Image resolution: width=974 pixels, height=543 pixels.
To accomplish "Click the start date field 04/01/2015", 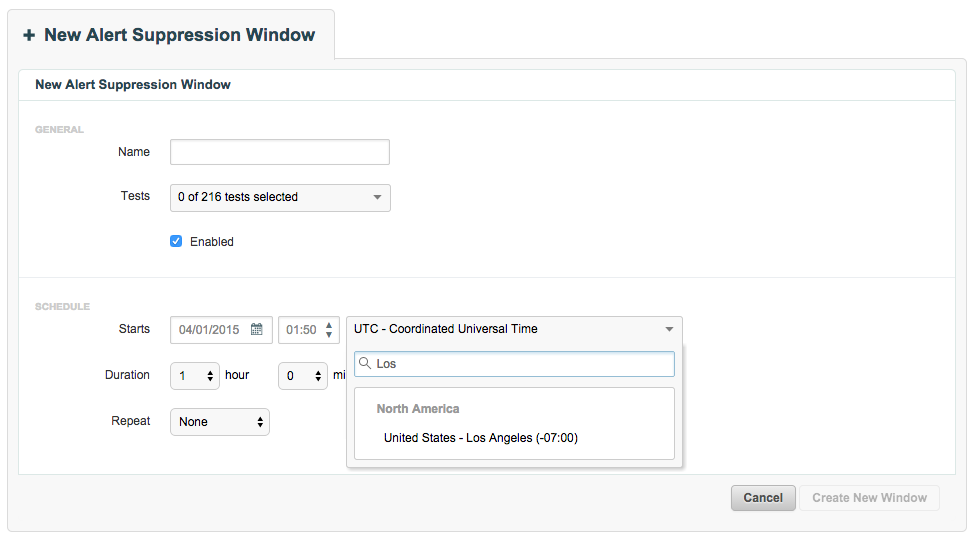I will 221,330.
